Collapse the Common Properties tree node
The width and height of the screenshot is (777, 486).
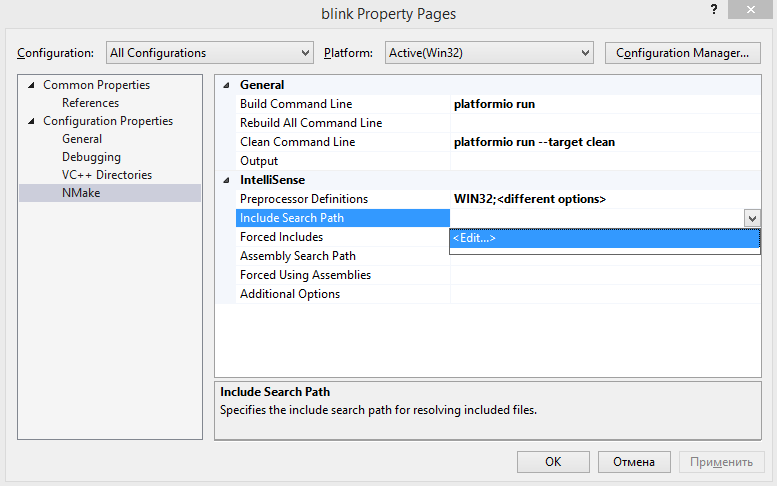(x=31, y=85)
